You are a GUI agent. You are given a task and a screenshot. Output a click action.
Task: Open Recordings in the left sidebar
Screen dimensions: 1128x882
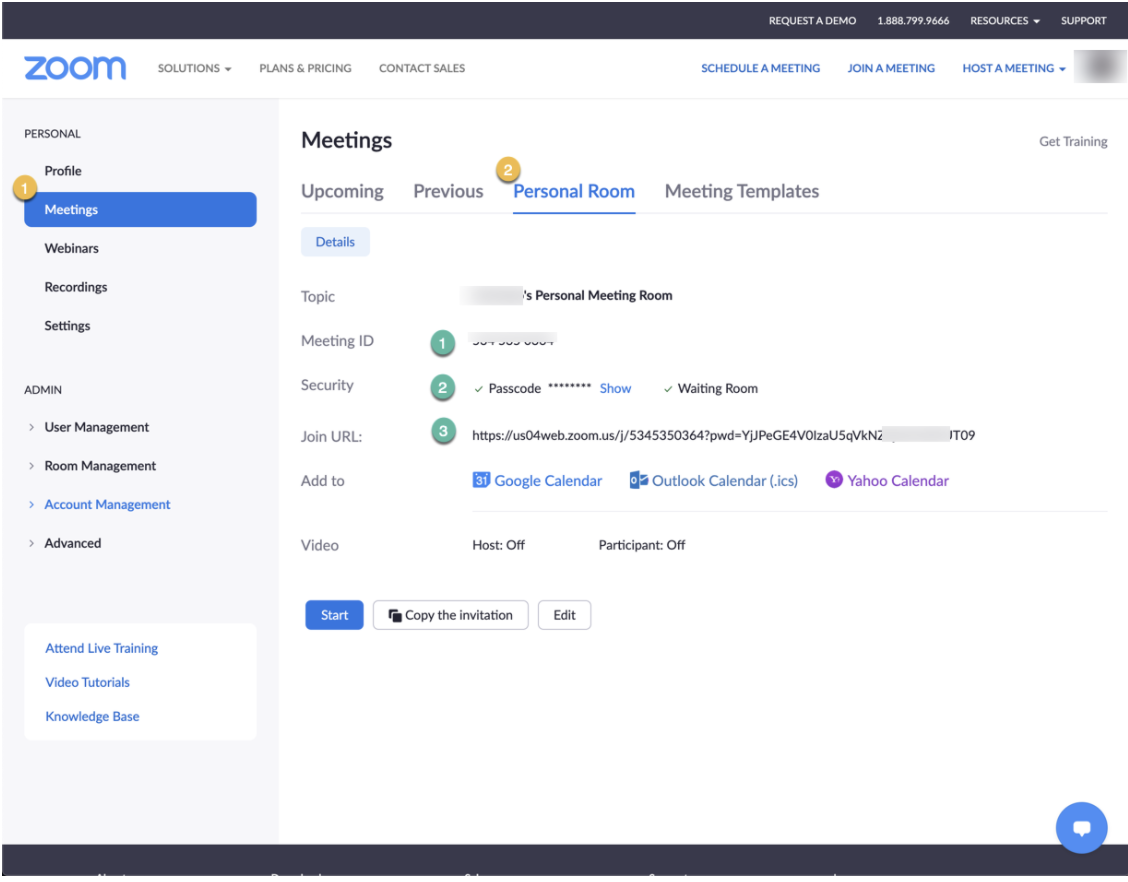pyautogui.click(x=76, y=287)
